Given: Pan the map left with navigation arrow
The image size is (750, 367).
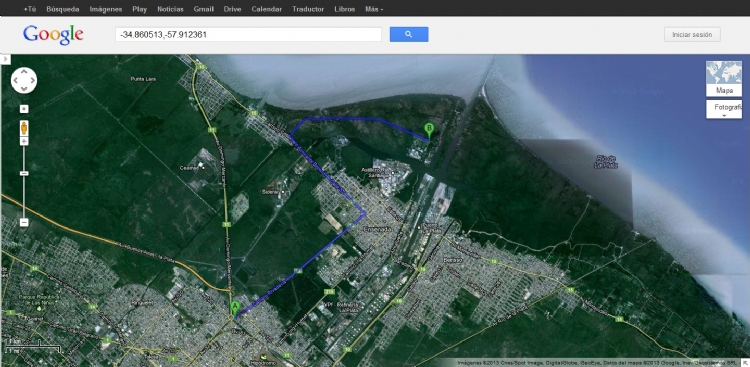Looking at the screenshot, I should (x=15, y=80).
